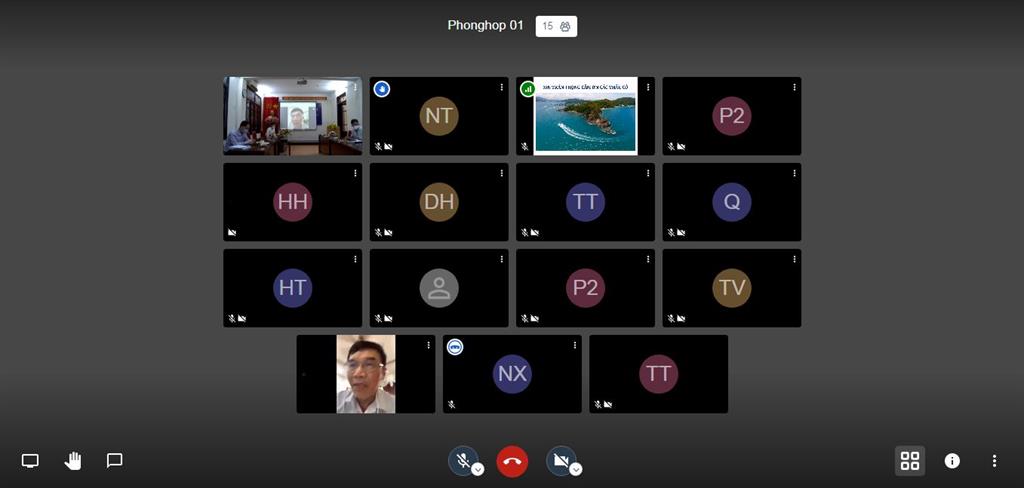This screenshot has height=488, width=1024.
Task: Open the more actions menu in the toolbar
Action: tap(994, 461)
